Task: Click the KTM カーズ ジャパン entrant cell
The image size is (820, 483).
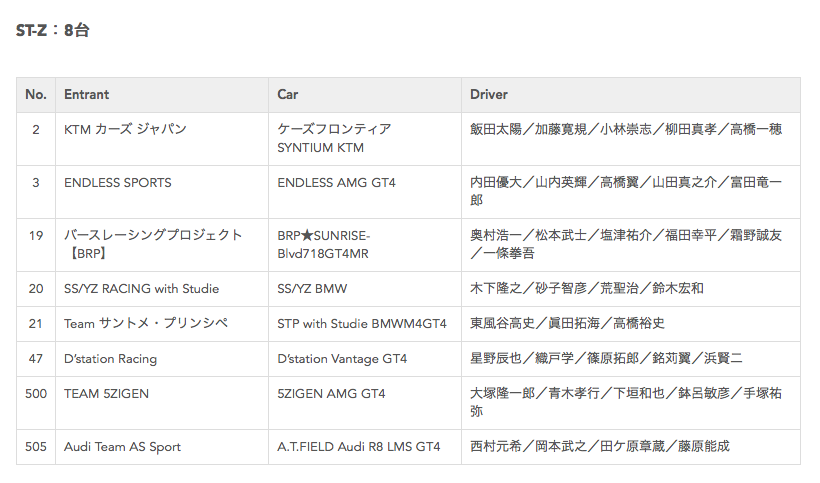Action: (125, 130)
